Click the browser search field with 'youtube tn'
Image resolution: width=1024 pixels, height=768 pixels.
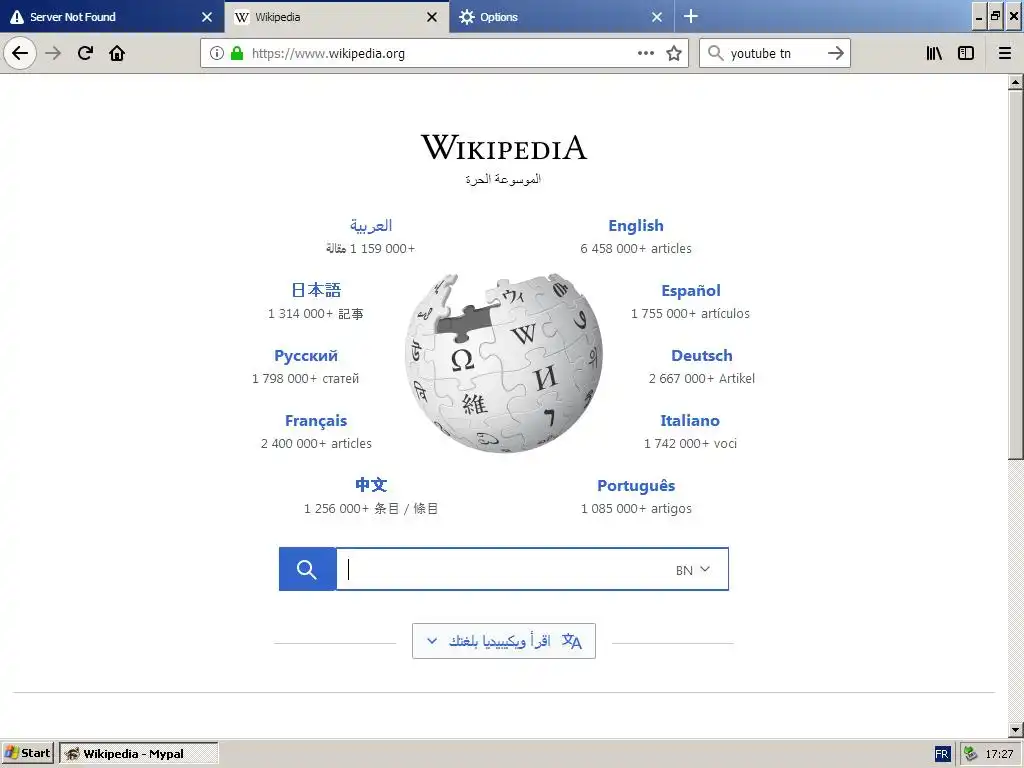coord(774,54)
